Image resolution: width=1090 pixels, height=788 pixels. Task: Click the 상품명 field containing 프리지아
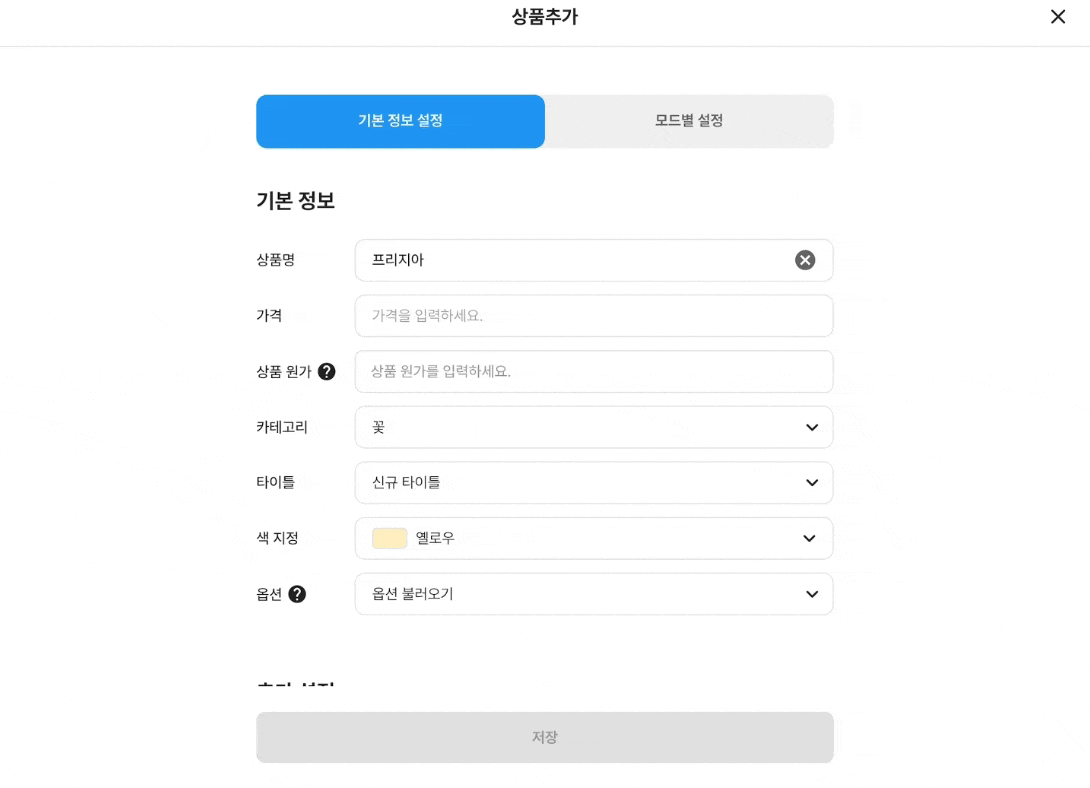(x=570, y=260)
